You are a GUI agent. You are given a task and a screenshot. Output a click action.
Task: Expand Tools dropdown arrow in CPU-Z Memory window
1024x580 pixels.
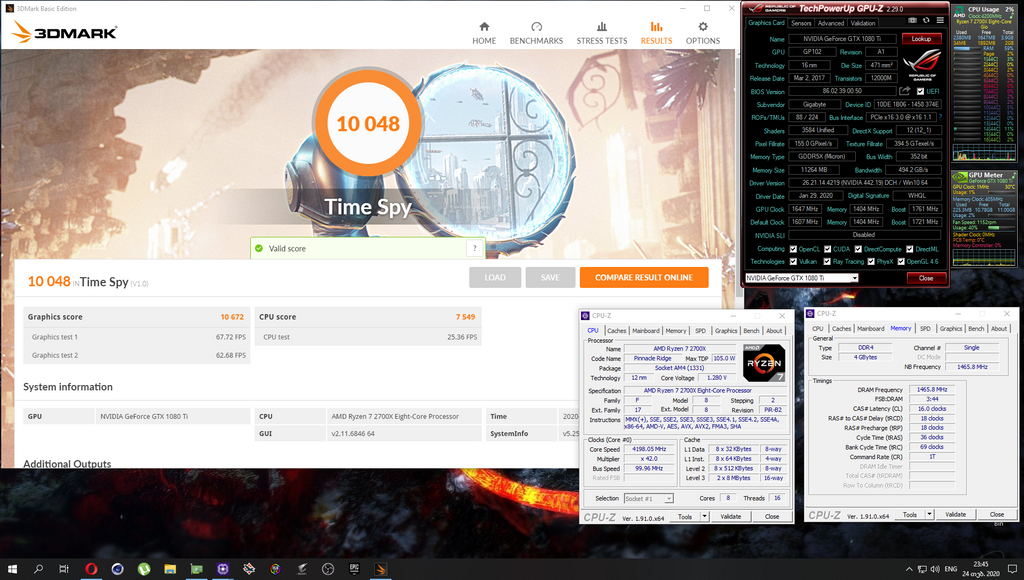click(x=929, y=514)
